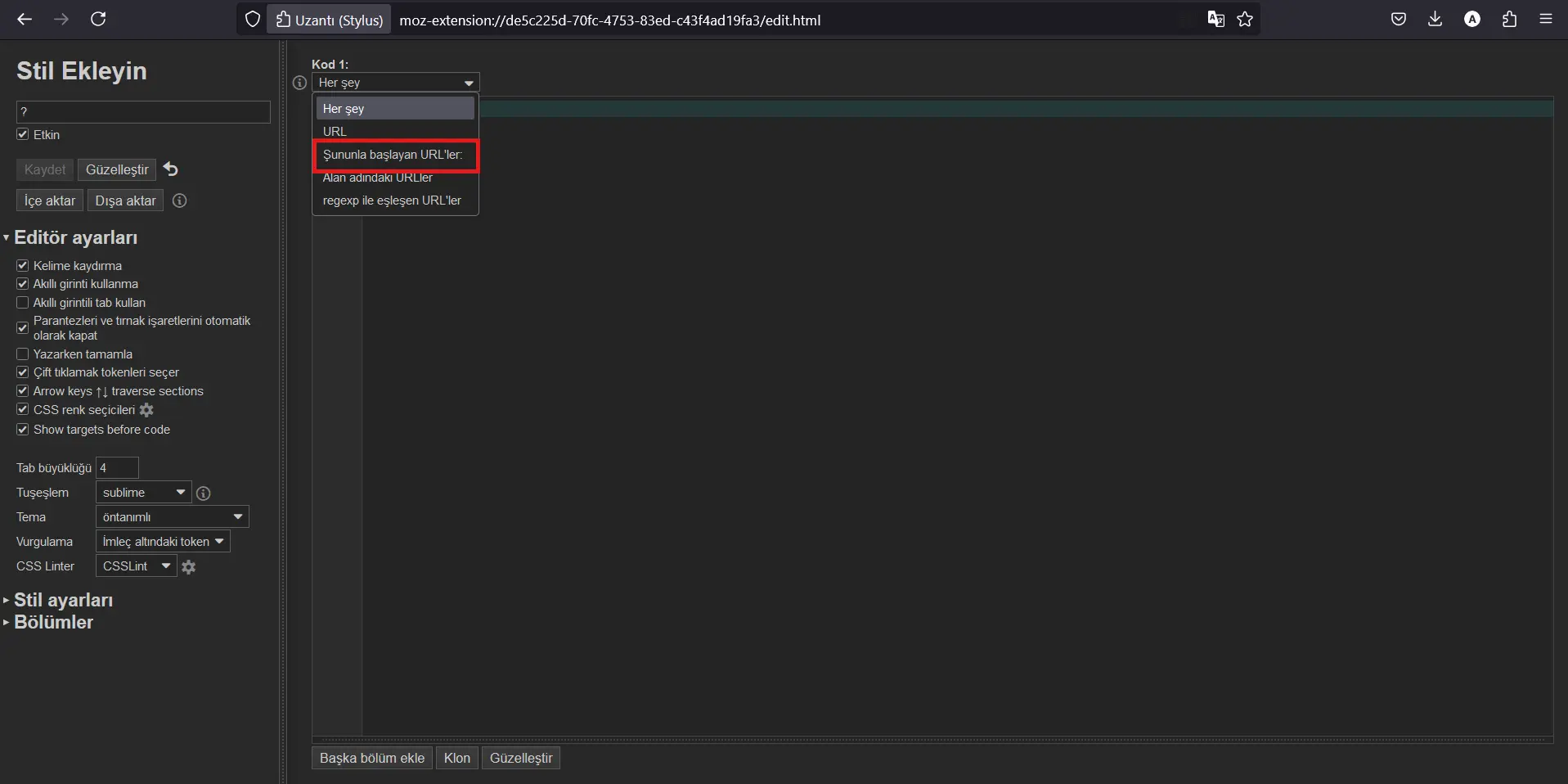Open the extensions puzzle icon
The image size is (1568, 784).
tap(1509, 19)
